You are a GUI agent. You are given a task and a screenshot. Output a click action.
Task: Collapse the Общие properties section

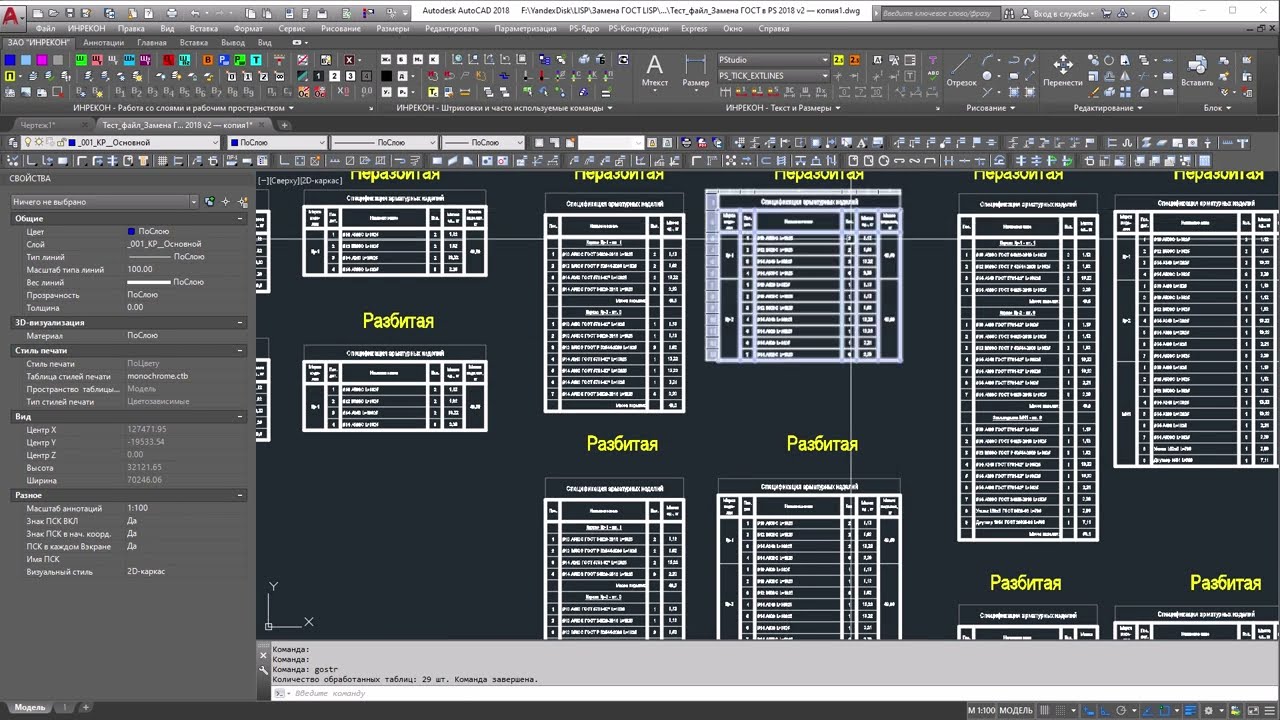(240, 218)
